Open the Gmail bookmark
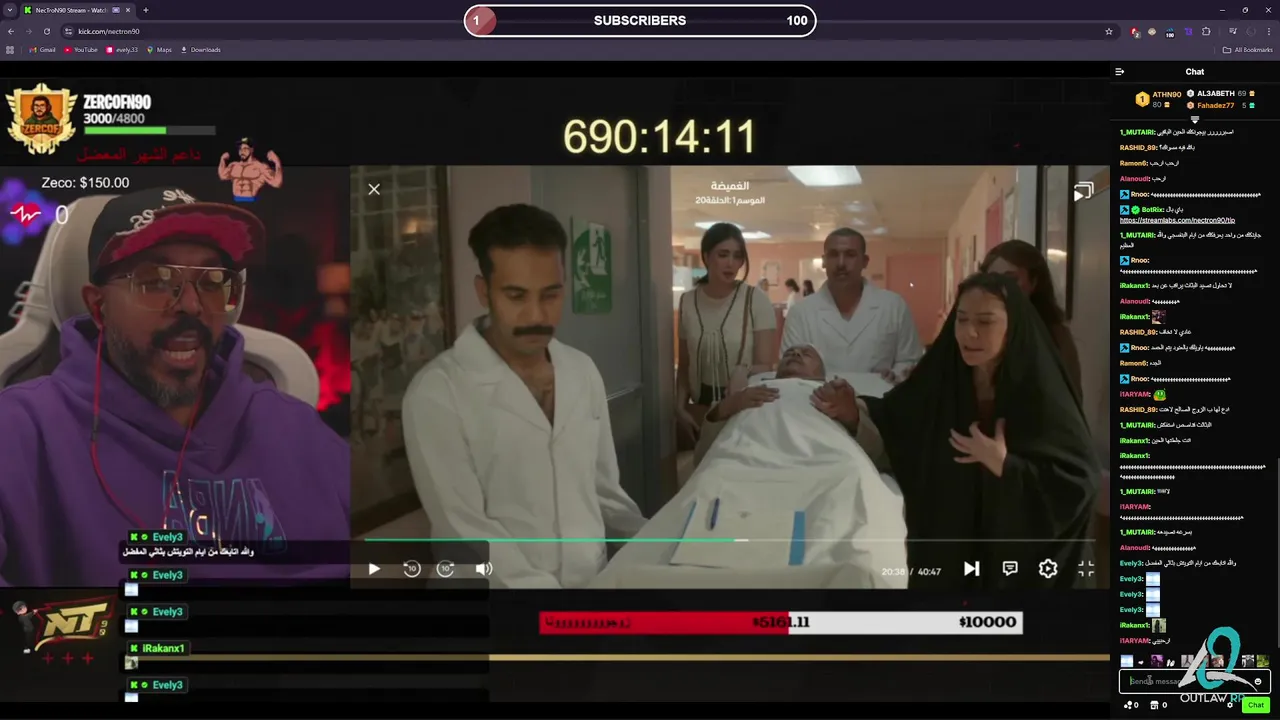Screen dimensions: 1280x720 click(x=42, y=50)
